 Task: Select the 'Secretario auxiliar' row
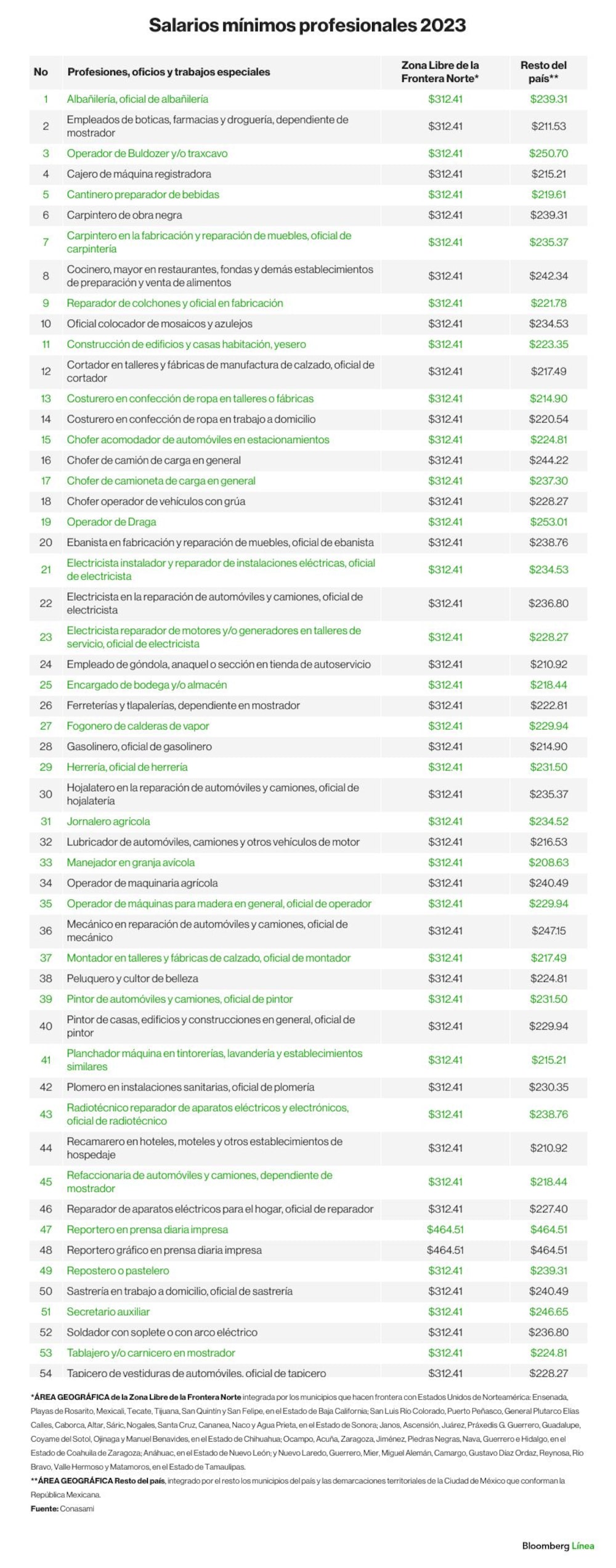pyautogui.click(x=308, y=1312)
